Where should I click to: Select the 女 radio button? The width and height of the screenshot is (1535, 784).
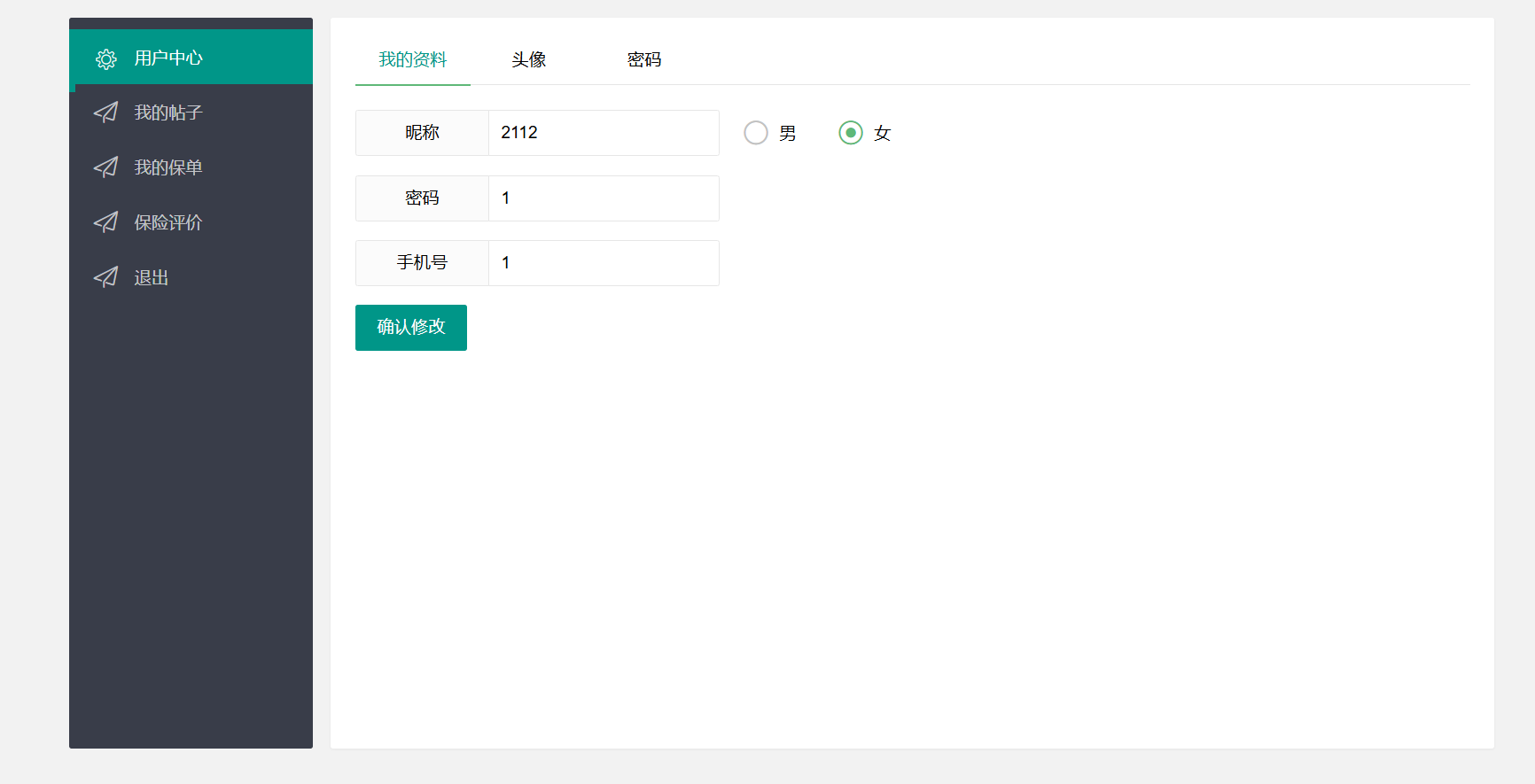point(851,133)
